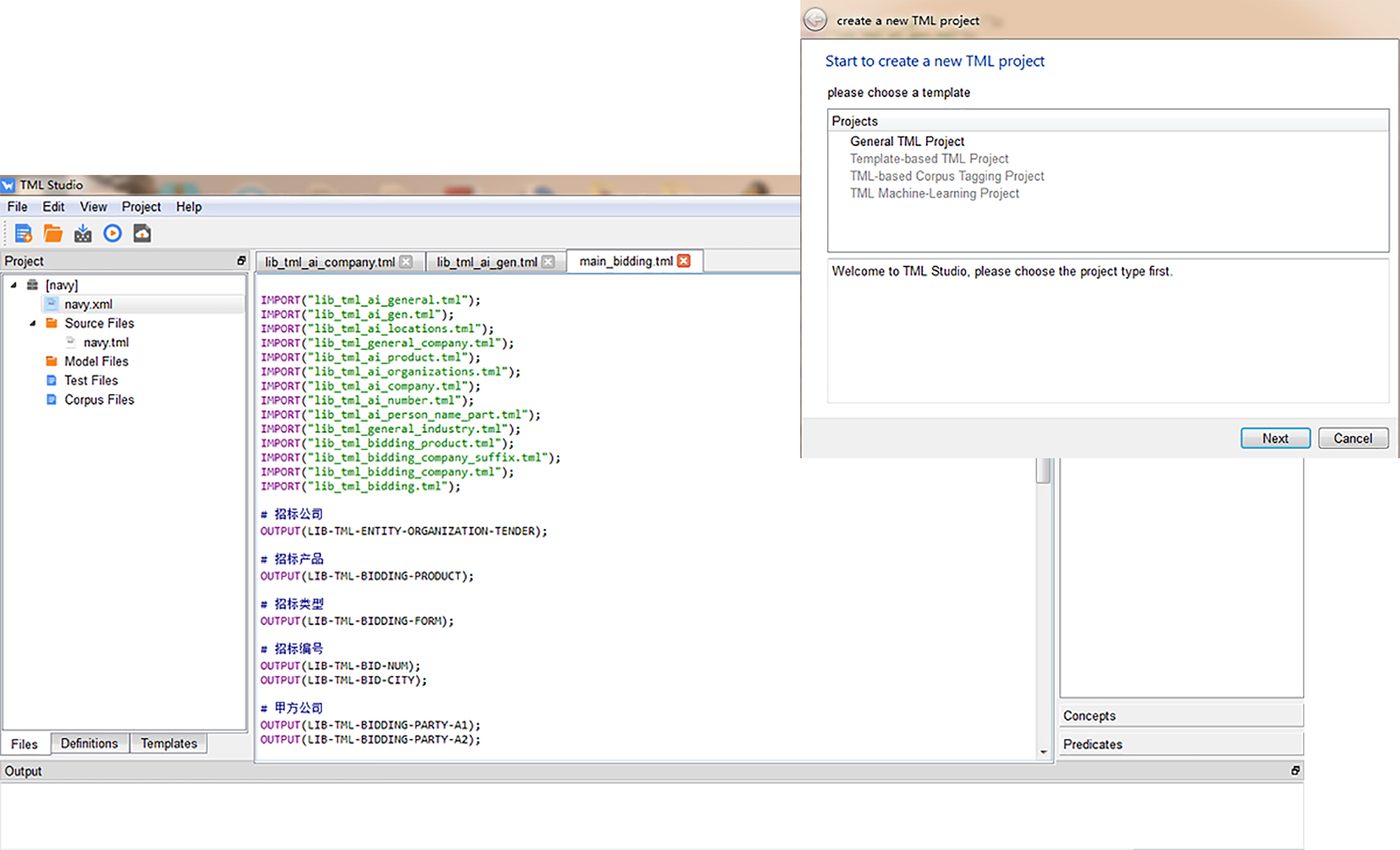Click the TML Studio app logo icon
This screenshot has height=850, width=1400.
coord(8,185)
